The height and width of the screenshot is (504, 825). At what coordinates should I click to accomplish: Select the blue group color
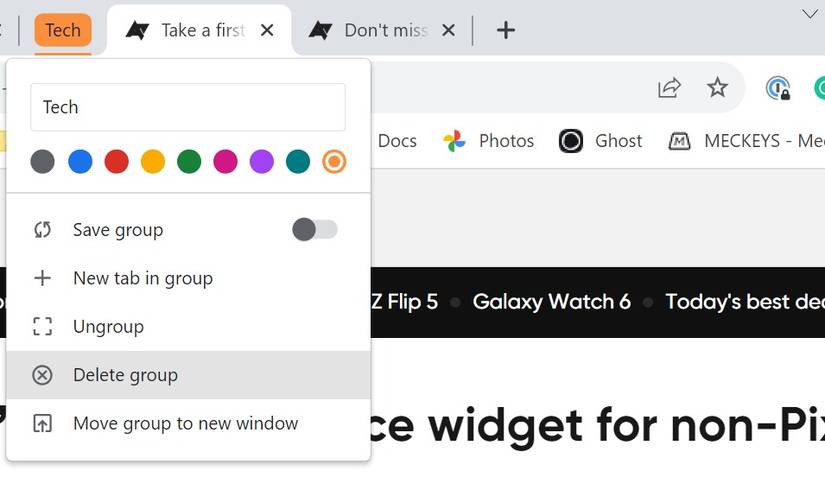pos(80,161)
